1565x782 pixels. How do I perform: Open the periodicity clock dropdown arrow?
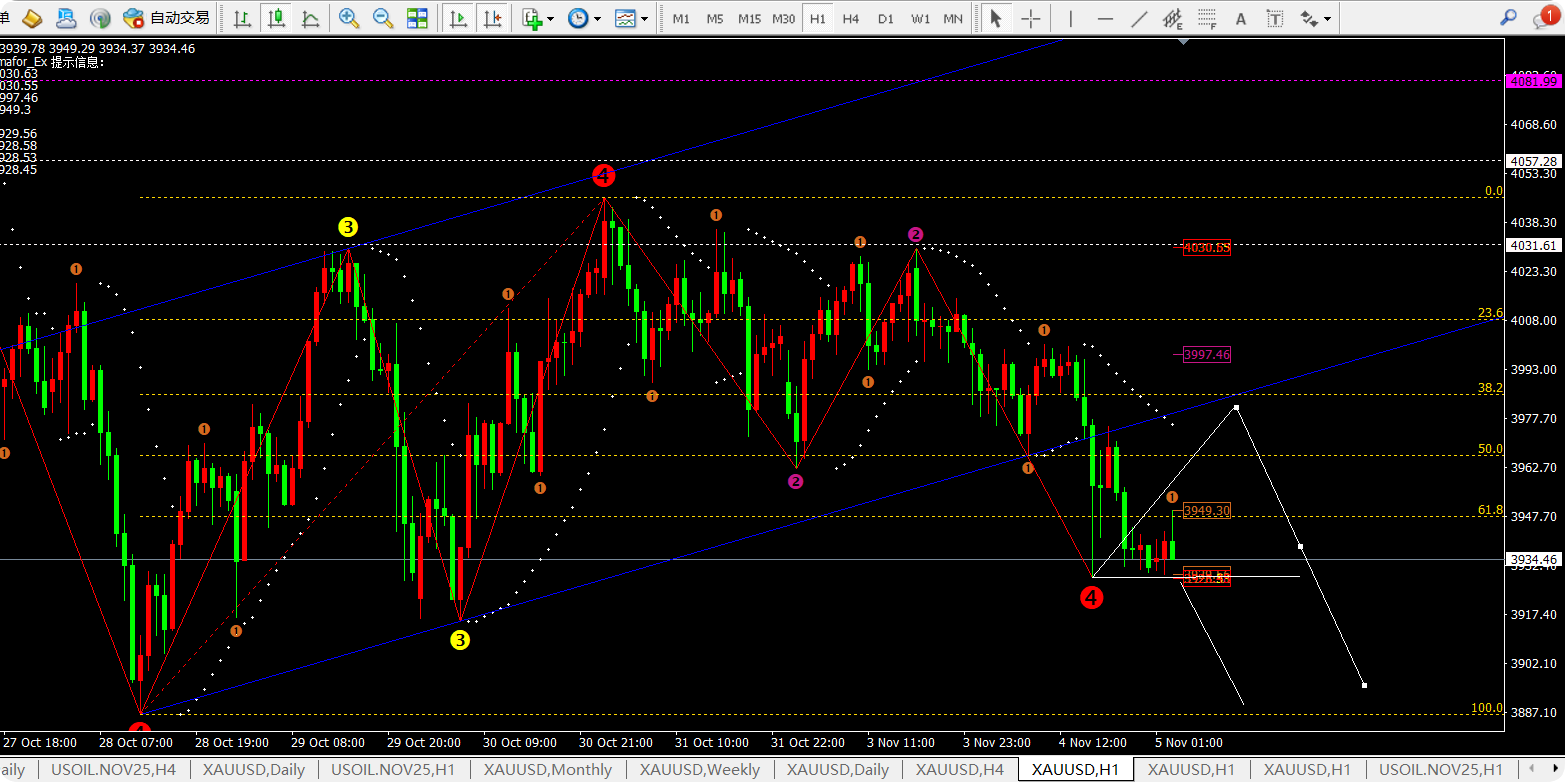597,18
